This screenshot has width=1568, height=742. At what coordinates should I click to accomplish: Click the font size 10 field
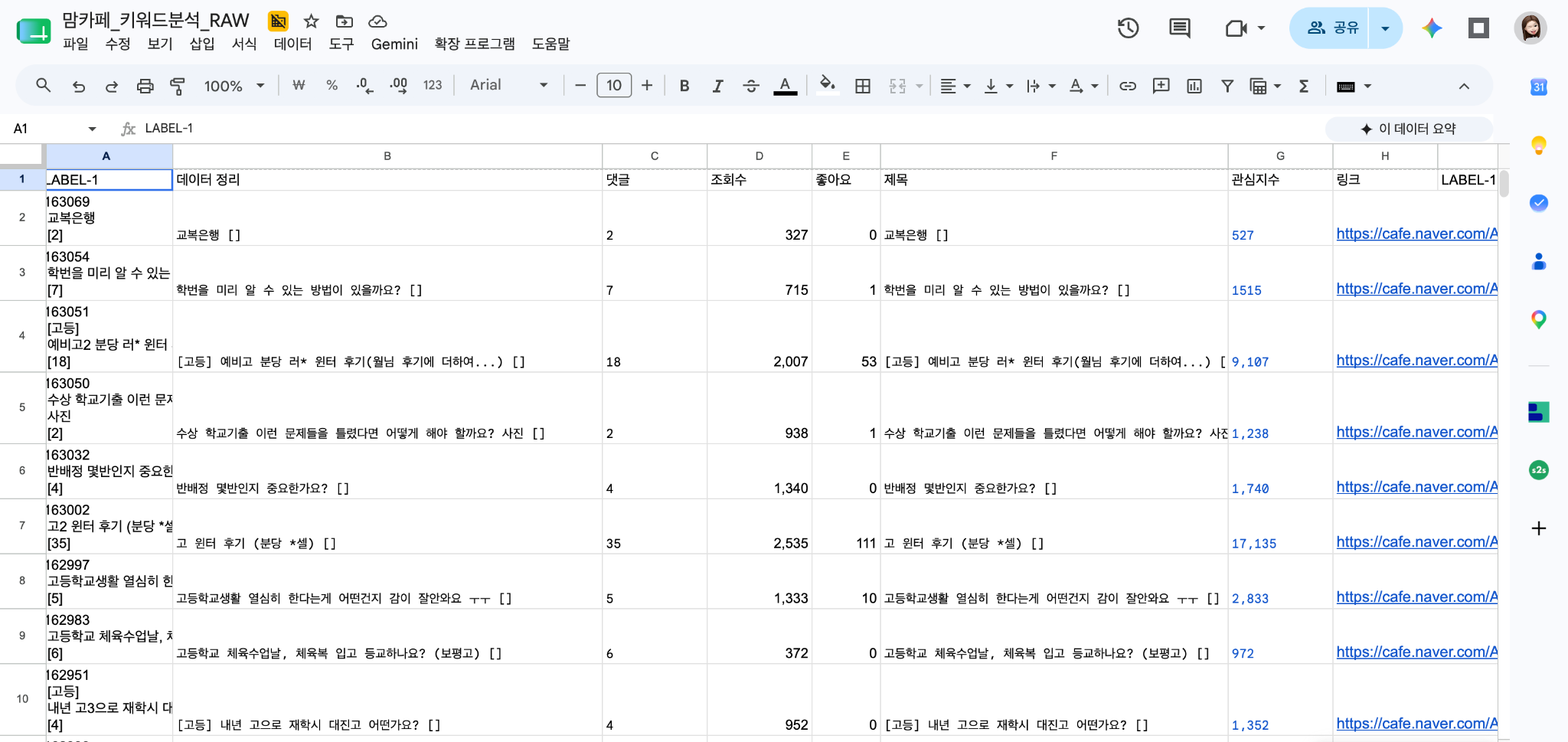(x=614, y=86)
